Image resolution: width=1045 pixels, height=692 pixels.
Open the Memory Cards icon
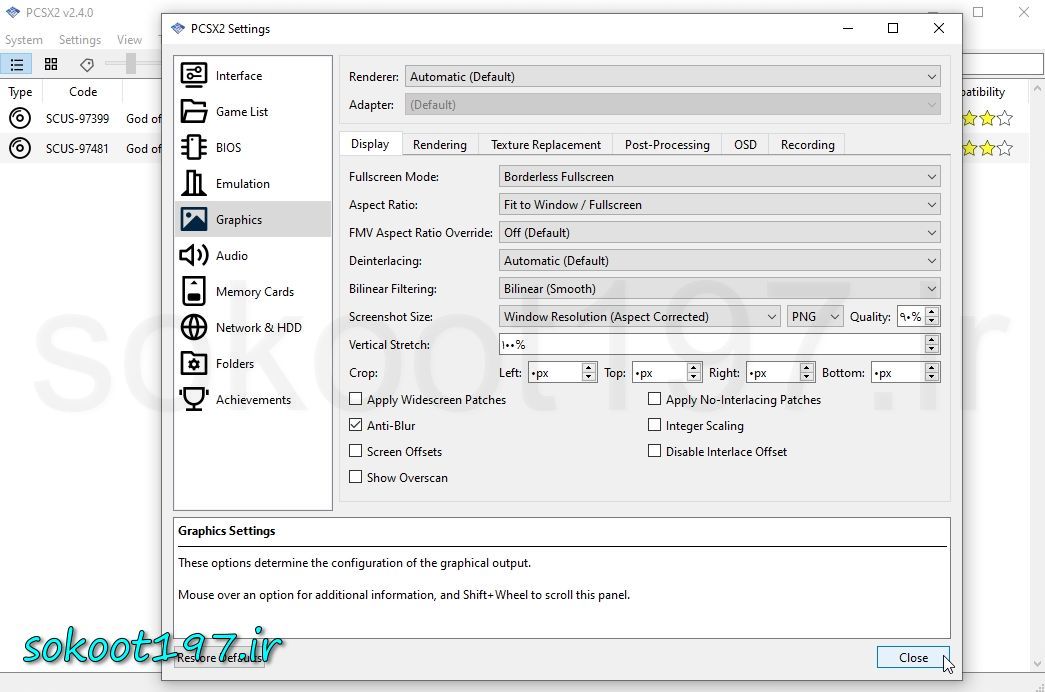[194, 291]
